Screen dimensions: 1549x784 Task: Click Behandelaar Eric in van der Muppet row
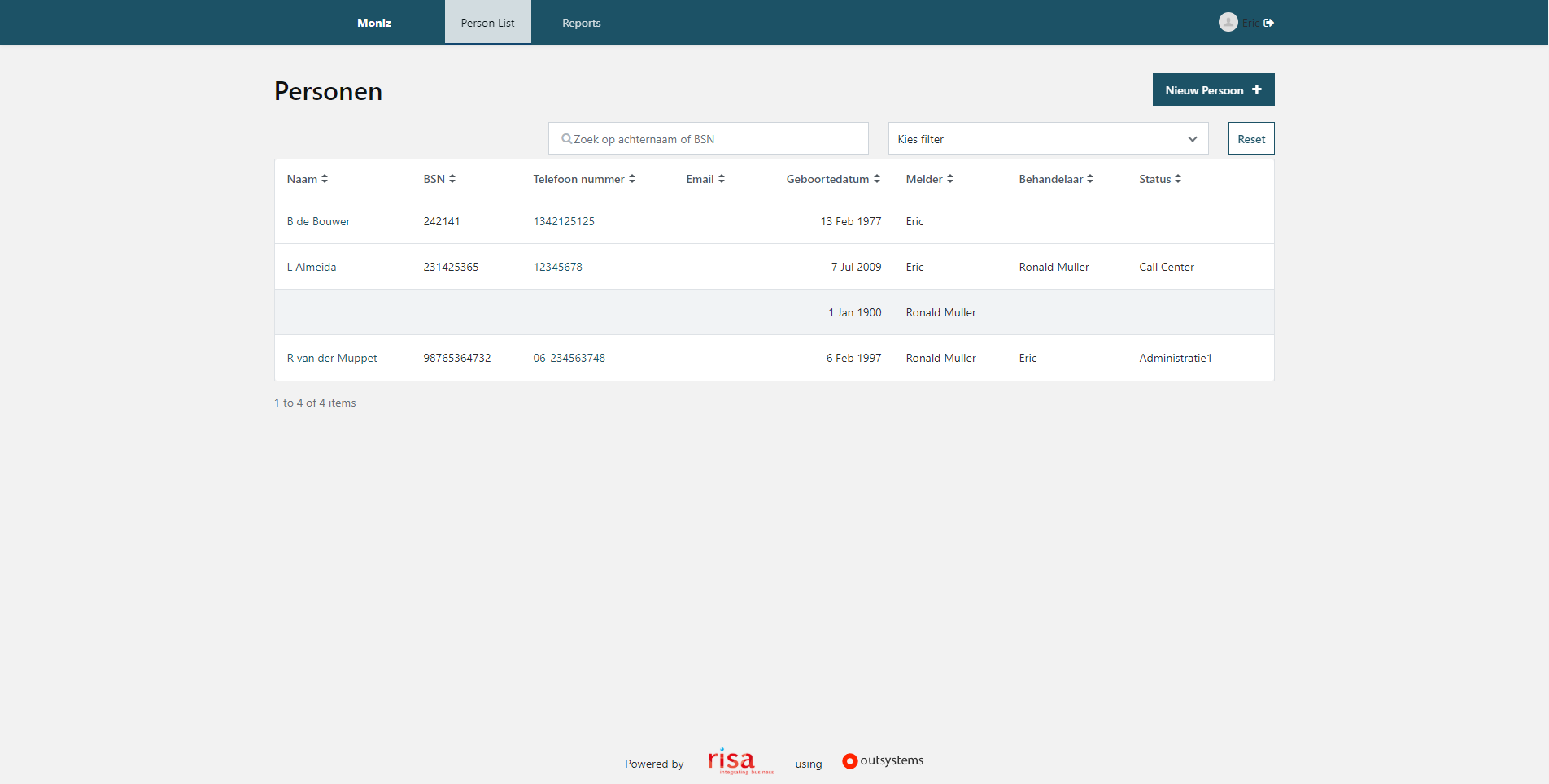[1028, 358]
